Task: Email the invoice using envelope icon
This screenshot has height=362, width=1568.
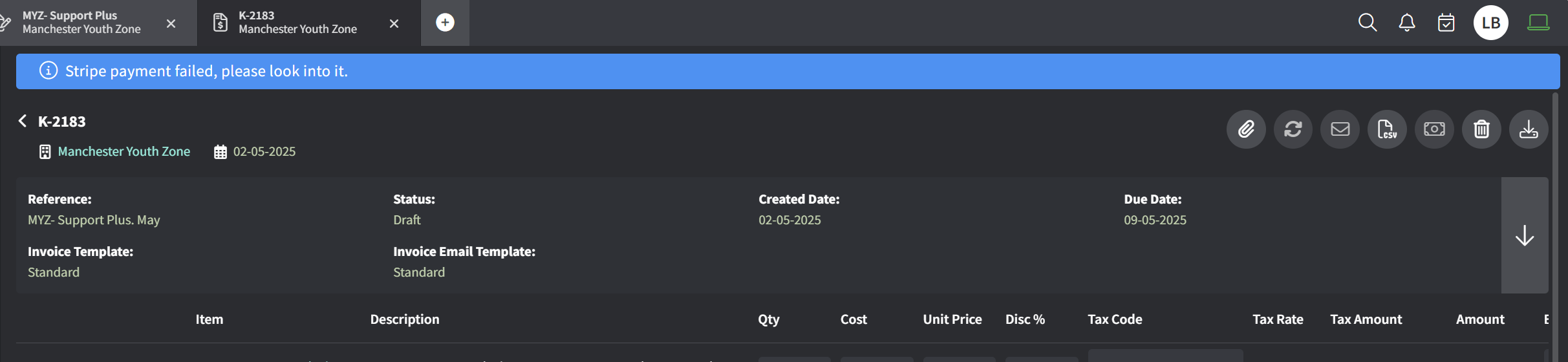Action: click(1340, 129)
